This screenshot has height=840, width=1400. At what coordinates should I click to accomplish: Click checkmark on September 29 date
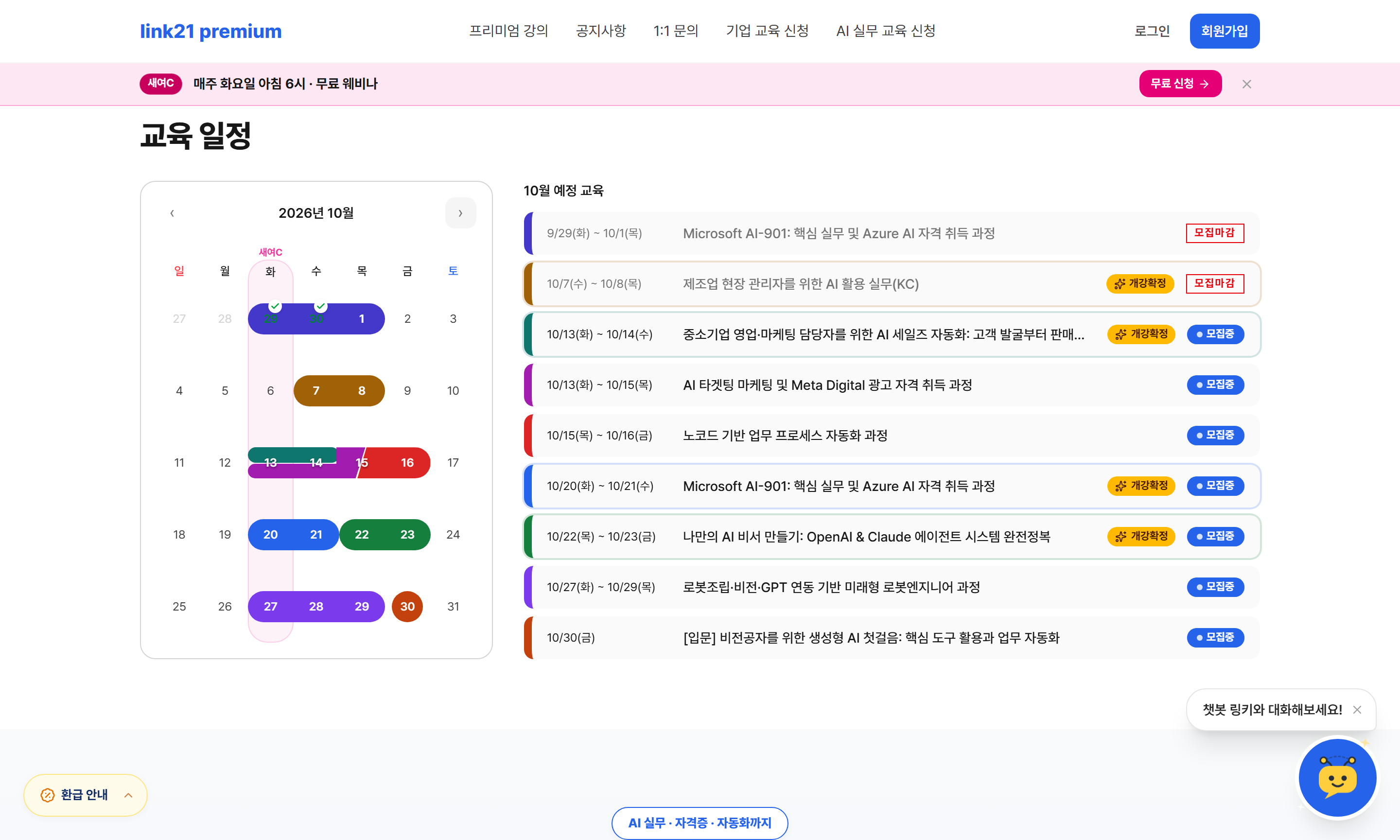(x=275, y=306)
